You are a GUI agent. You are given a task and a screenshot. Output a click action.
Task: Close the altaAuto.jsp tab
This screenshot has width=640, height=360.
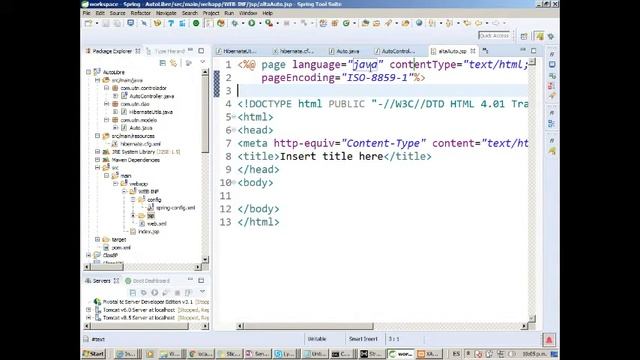tap(473, 51)
